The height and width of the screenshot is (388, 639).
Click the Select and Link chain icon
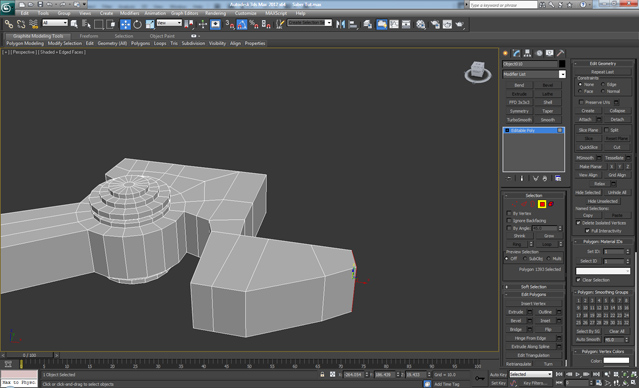coord(9,24)
